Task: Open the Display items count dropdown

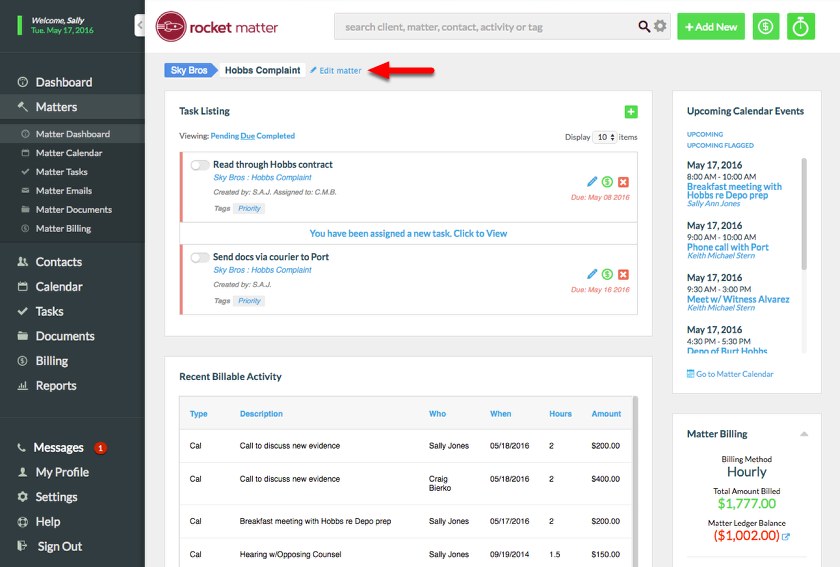Action: 605,137
